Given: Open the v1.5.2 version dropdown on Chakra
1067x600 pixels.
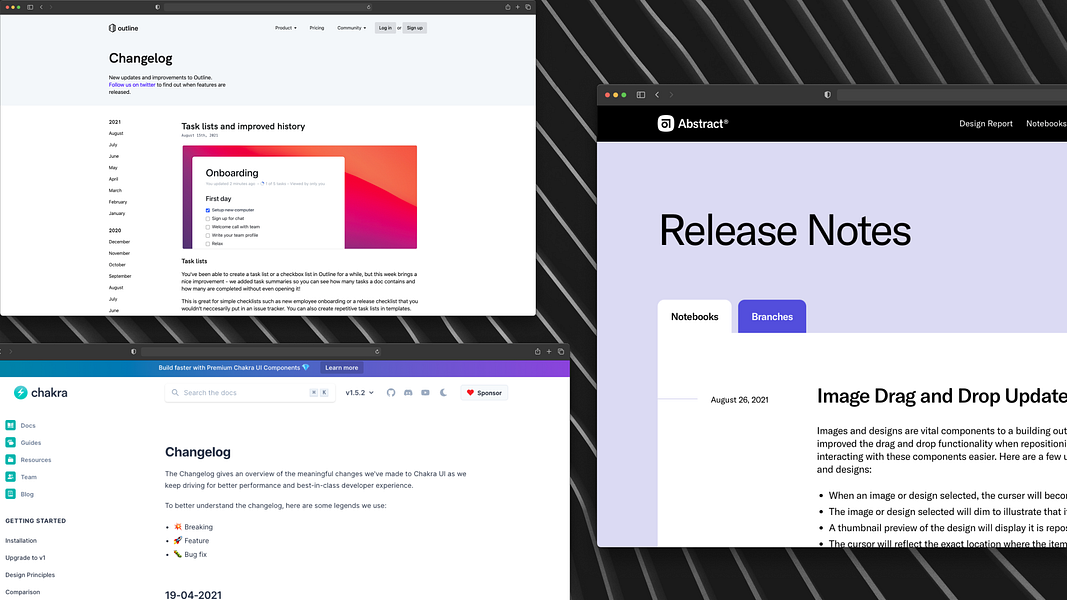Looking at the screenshot, I should click(x=359, y=393).
